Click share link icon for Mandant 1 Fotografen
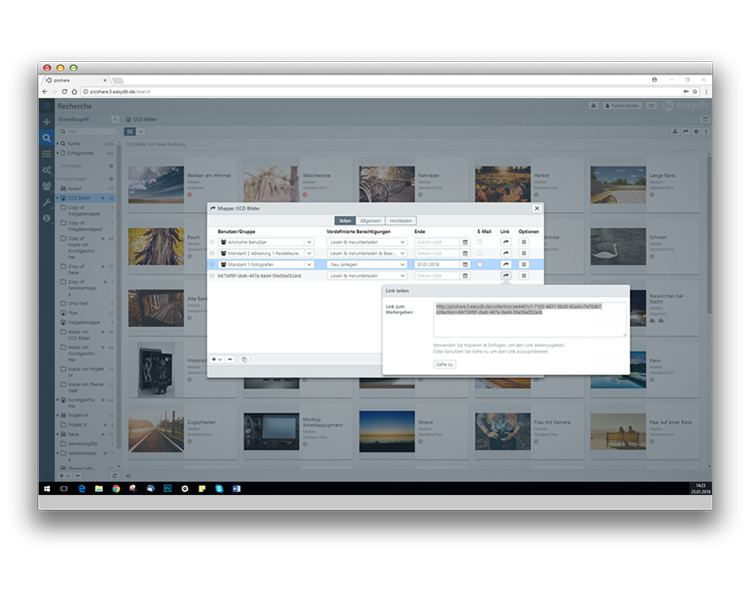 506,265
